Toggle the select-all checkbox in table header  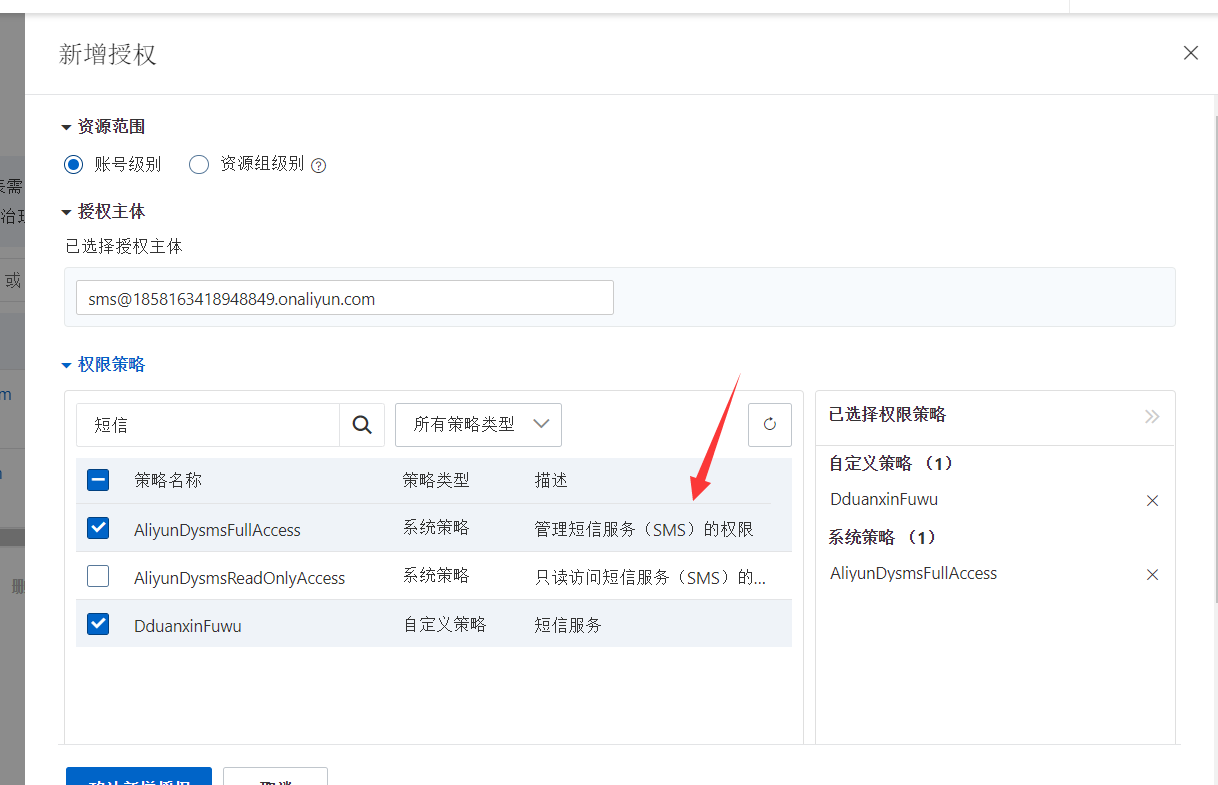point(98,480)
